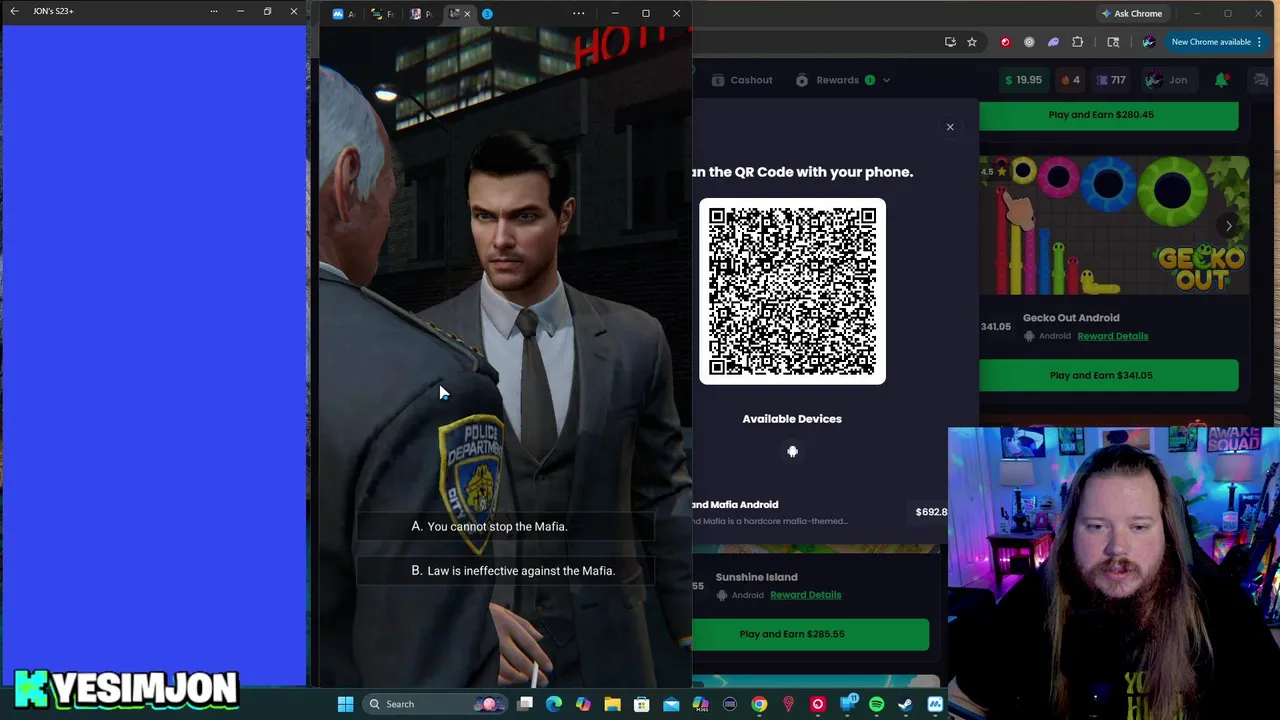Screen dimensions: 1280x720
Task: Open the red Chrome extension icon
Action: pyautogui.click(x=1005, y=42)
